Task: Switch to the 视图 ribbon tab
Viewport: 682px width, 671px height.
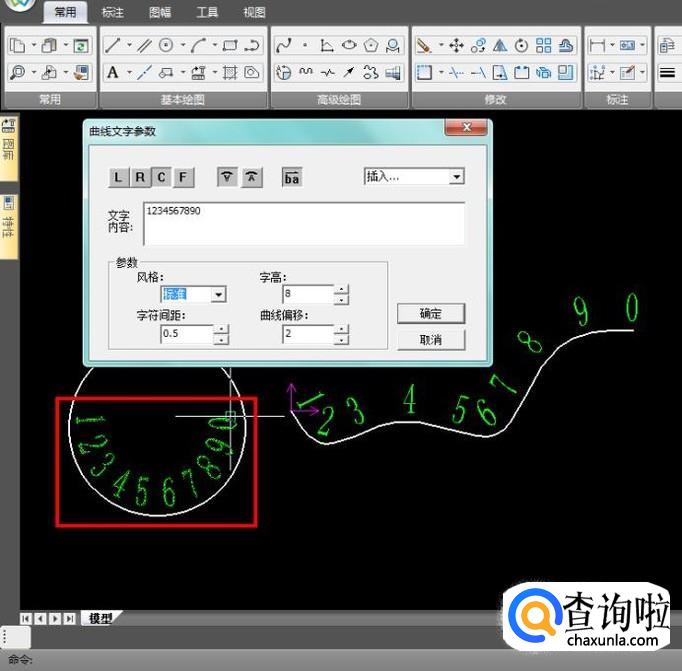Action: coord(254,13)
